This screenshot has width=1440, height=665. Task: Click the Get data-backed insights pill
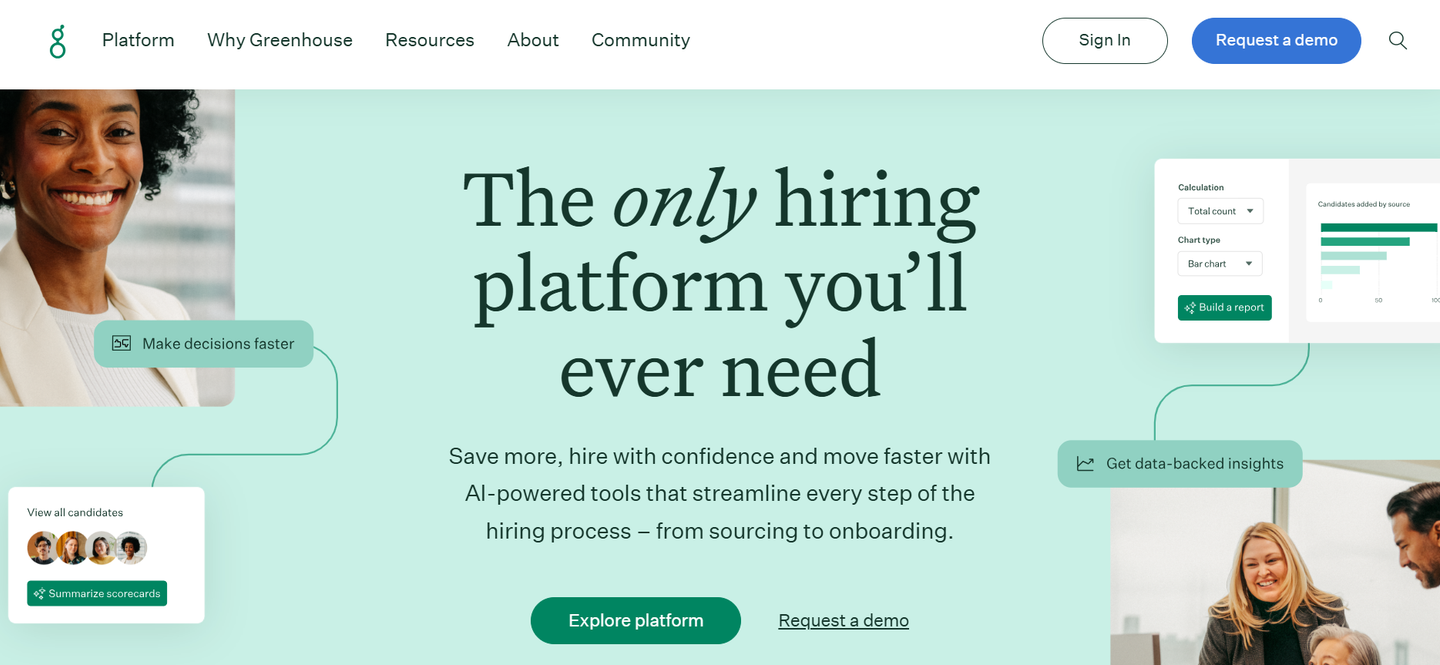(1180, 464)
